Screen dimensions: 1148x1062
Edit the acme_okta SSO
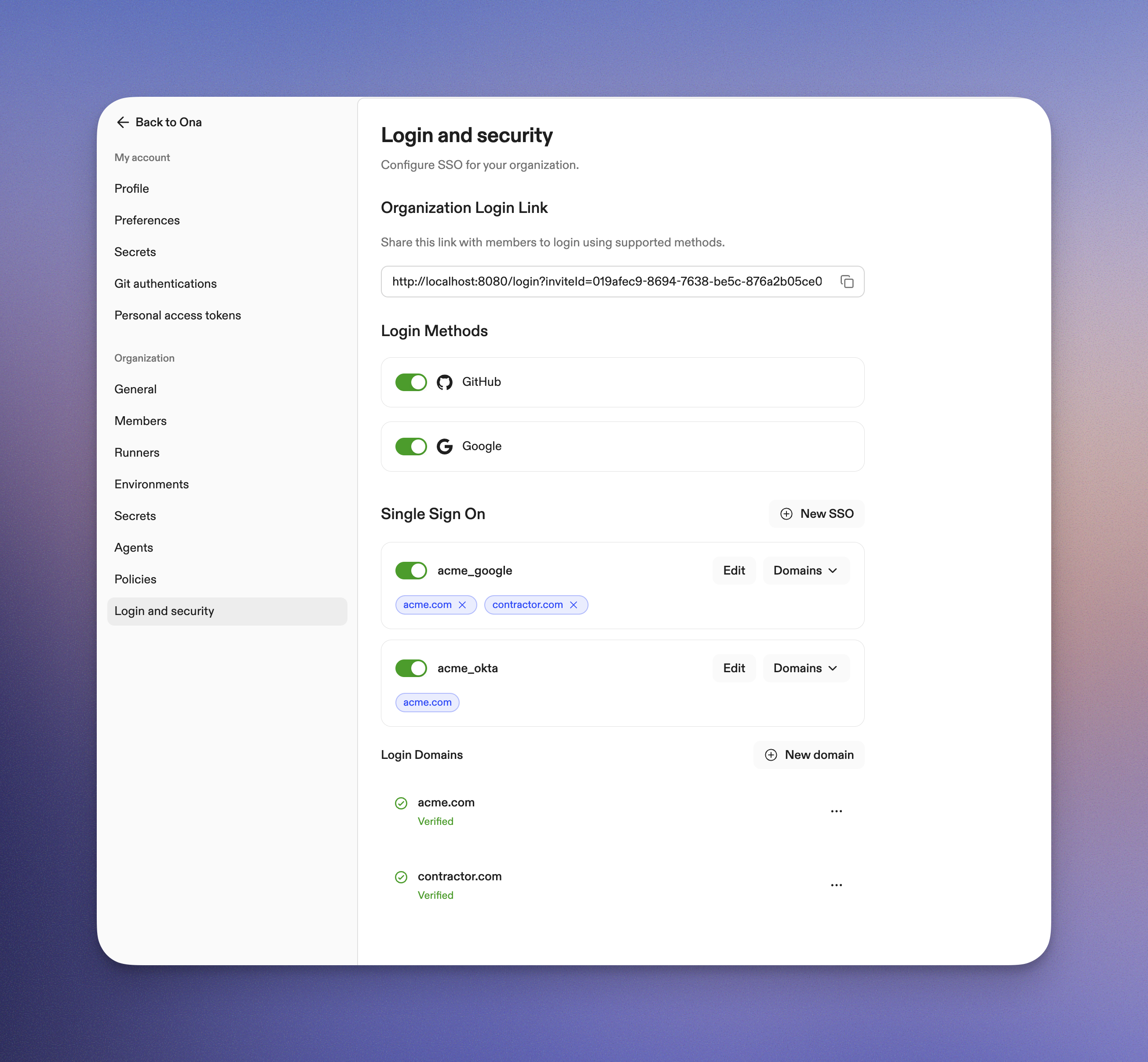pos(734,668)
